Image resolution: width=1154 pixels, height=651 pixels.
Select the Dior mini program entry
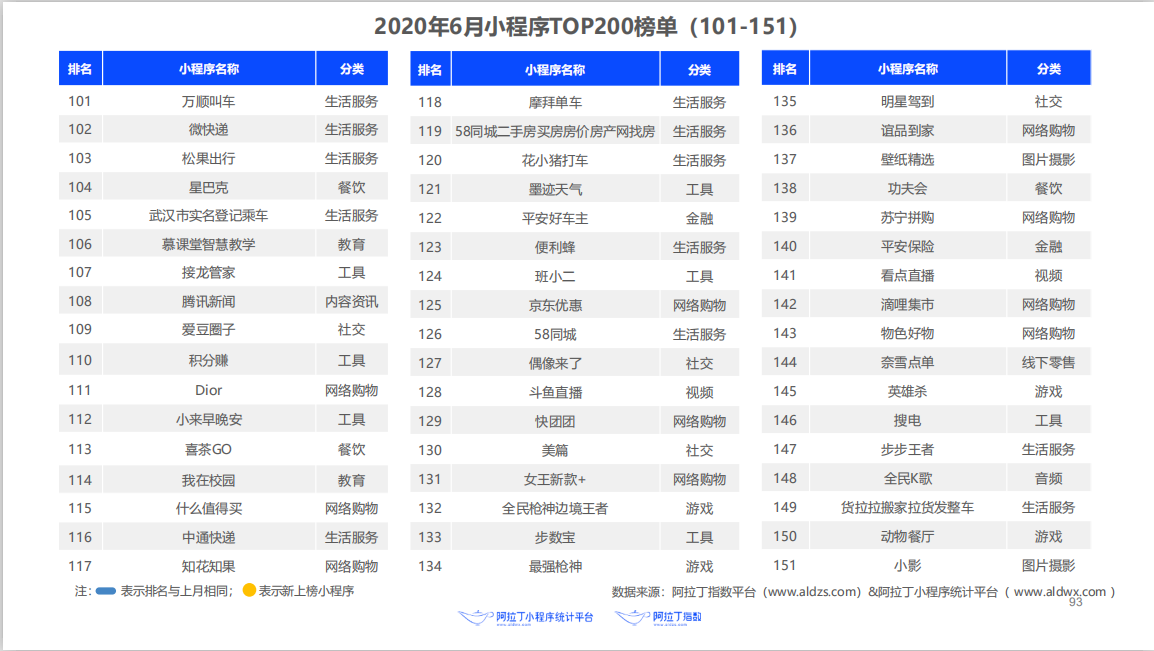click(208, 390)
